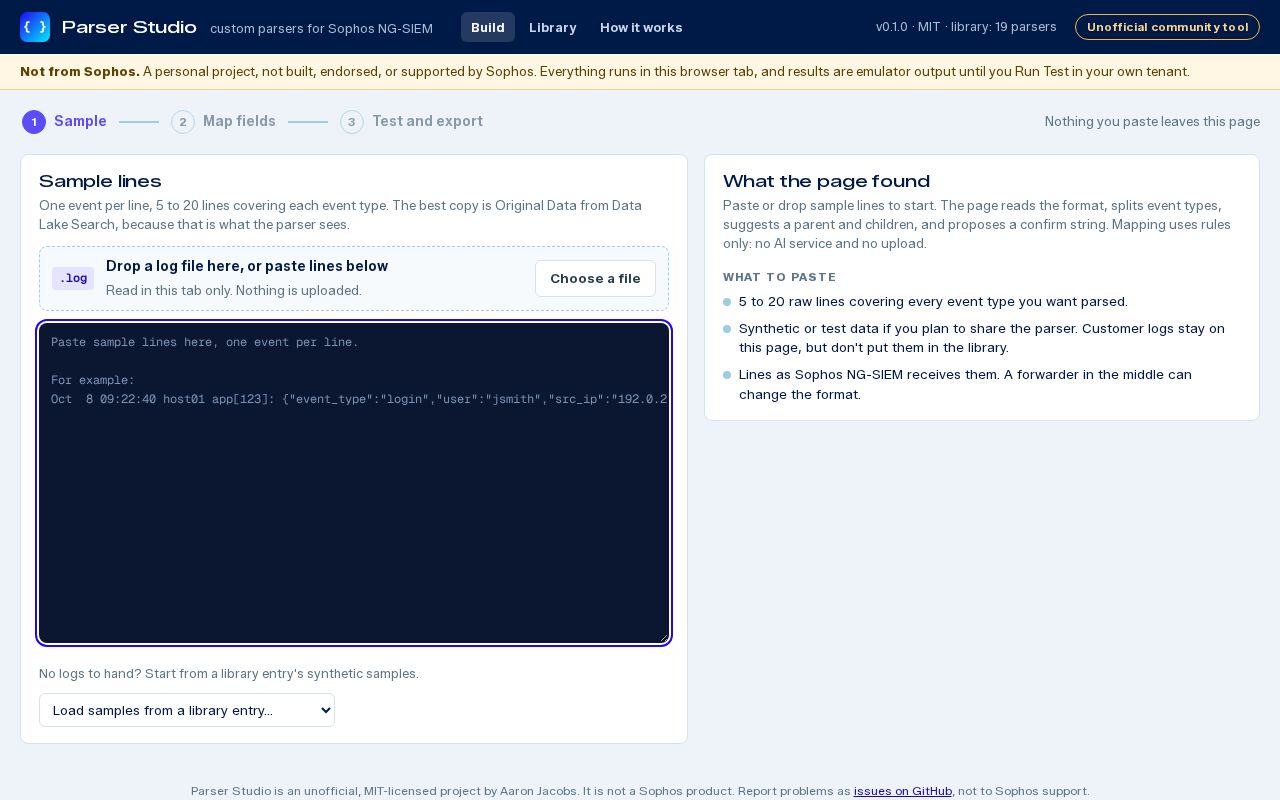Click the Test and export step label

point(427,121)
